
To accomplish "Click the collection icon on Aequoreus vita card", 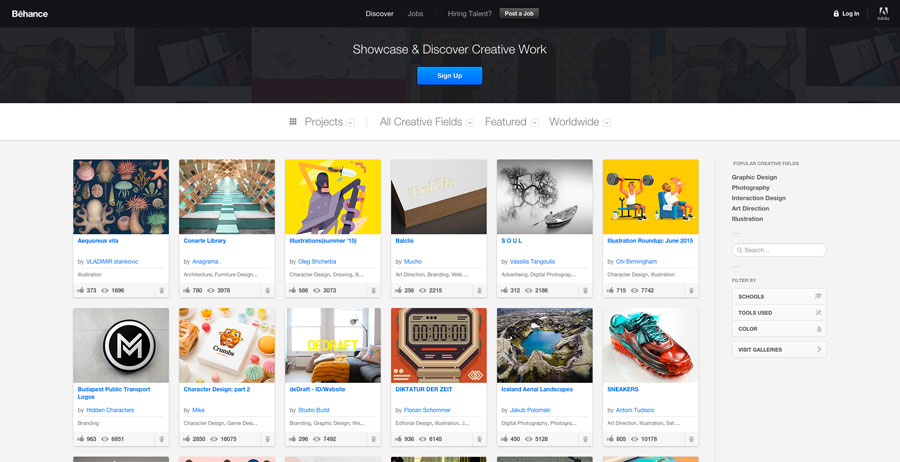I will pos(161,291).
